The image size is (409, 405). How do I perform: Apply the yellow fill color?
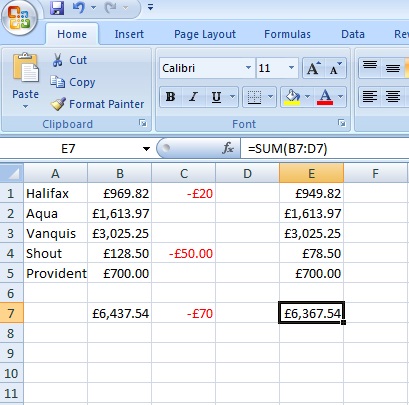(x=292, y=97)
